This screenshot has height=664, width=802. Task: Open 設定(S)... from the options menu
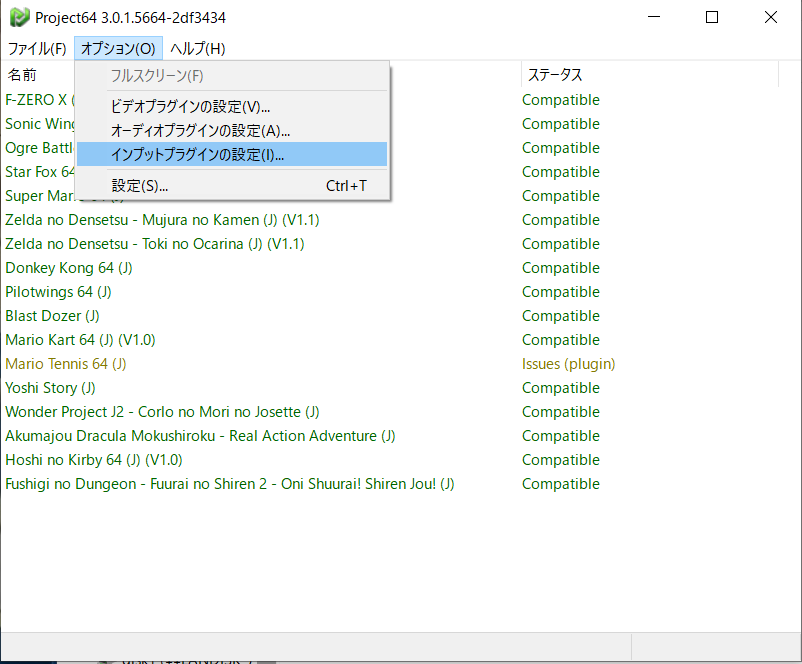232,186
